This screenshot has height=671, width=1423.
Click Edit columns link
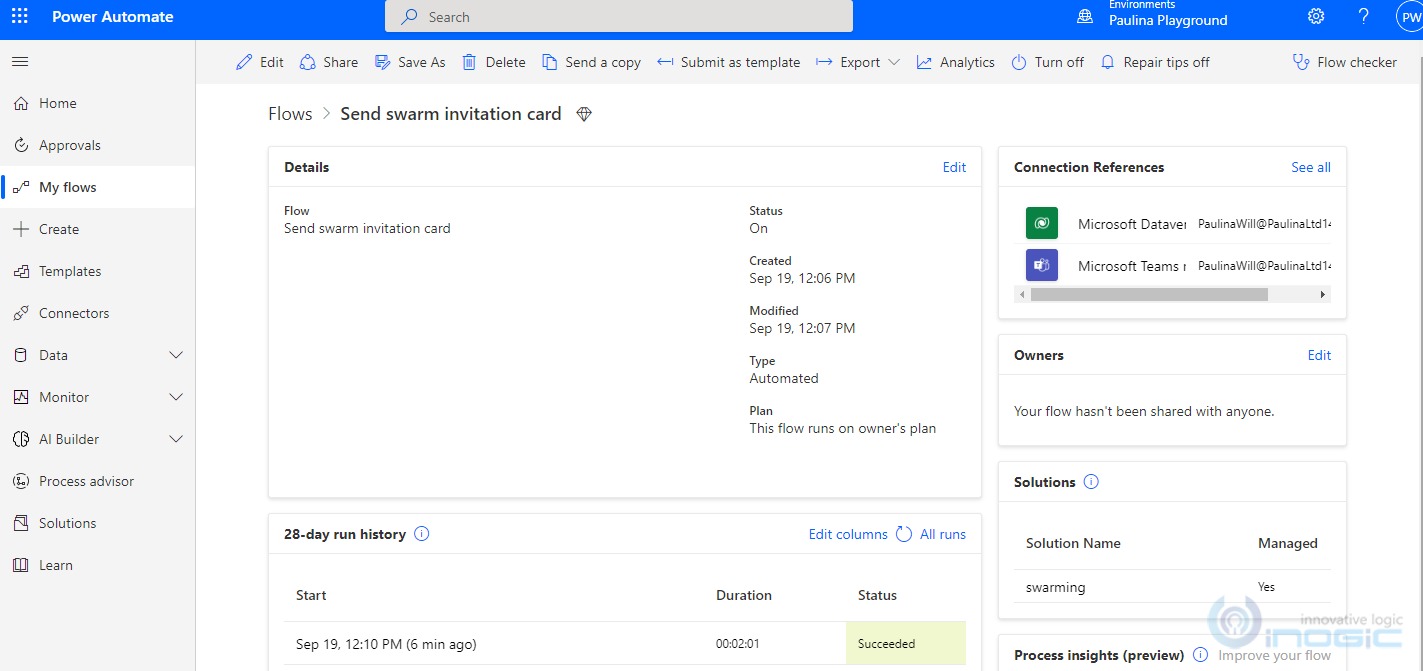point(848,534)
